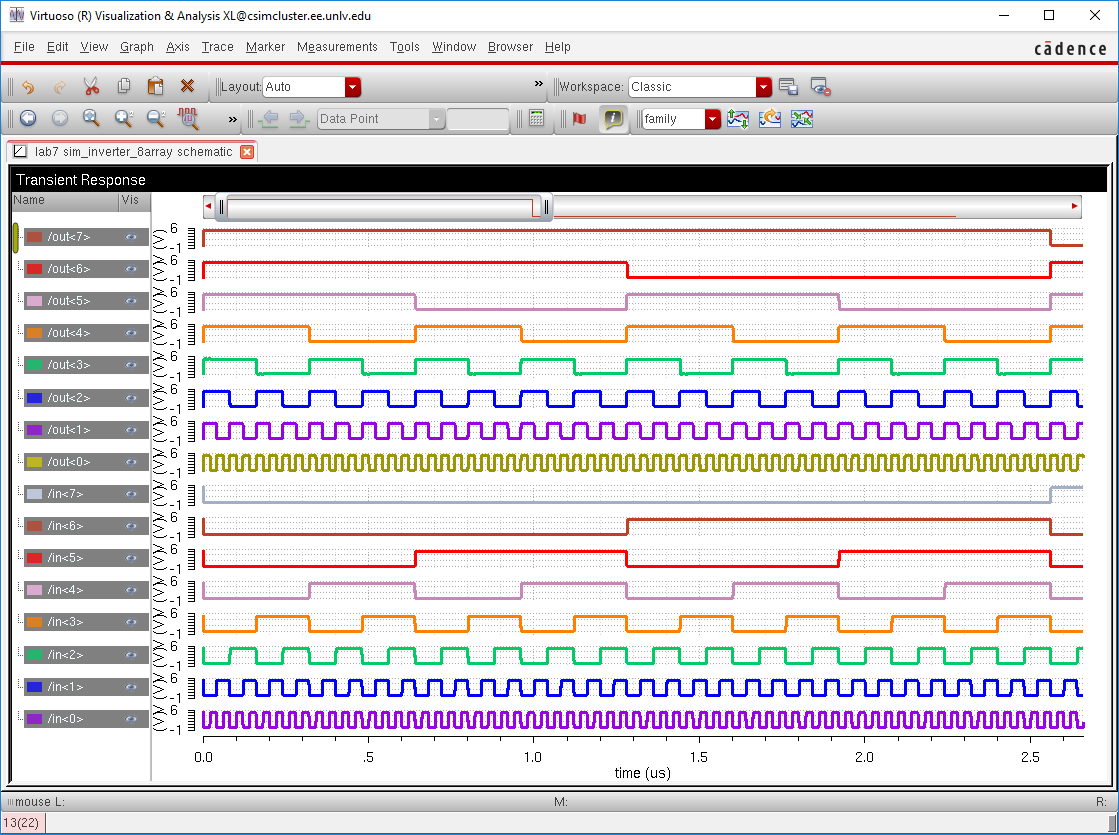The image size is (1119, 835).
Task: Open the Calculator tool
Action: 537,119
